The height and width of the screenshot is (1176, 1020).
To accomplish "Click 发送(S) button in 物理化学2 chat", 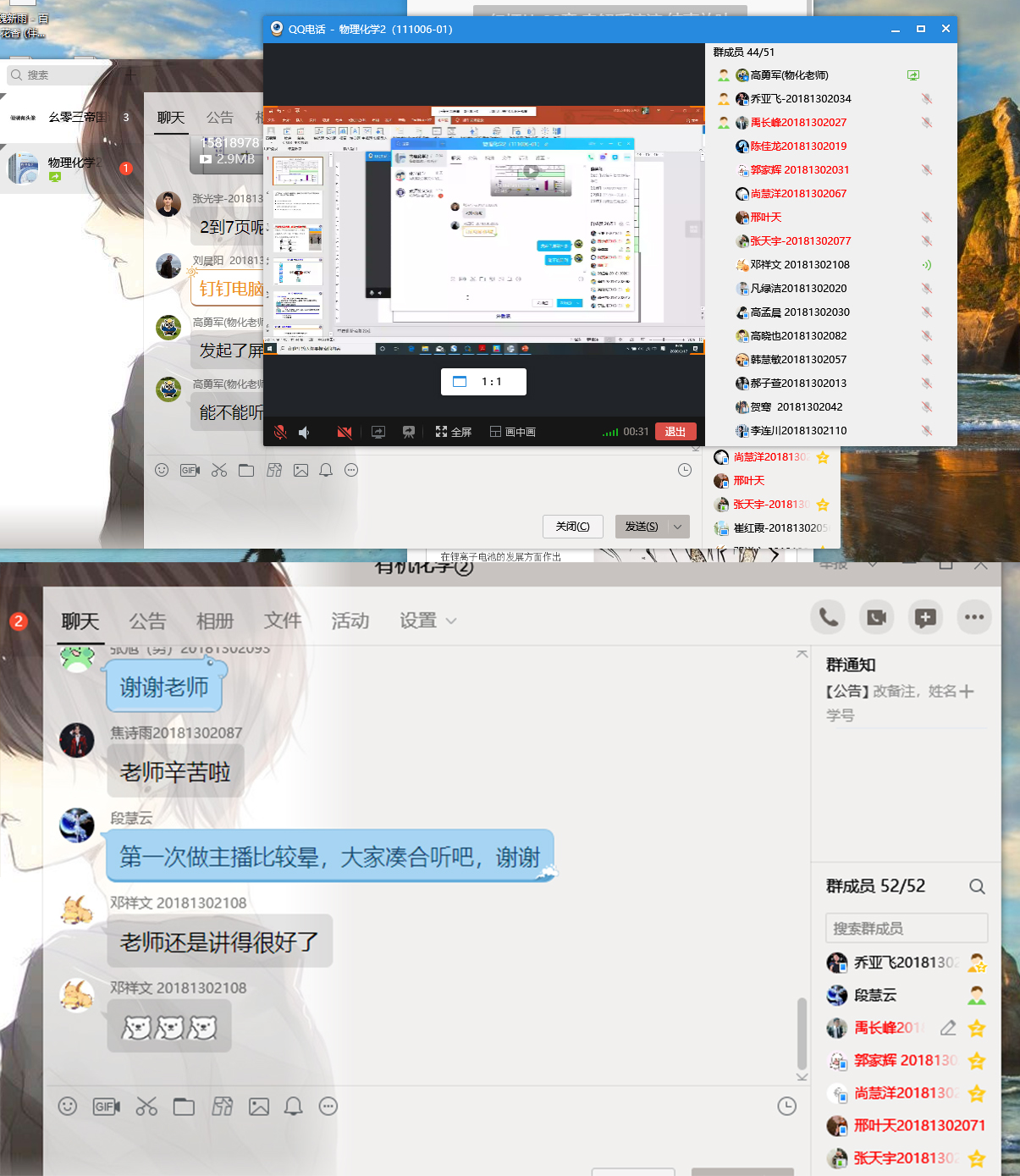I will pos(642,527).
